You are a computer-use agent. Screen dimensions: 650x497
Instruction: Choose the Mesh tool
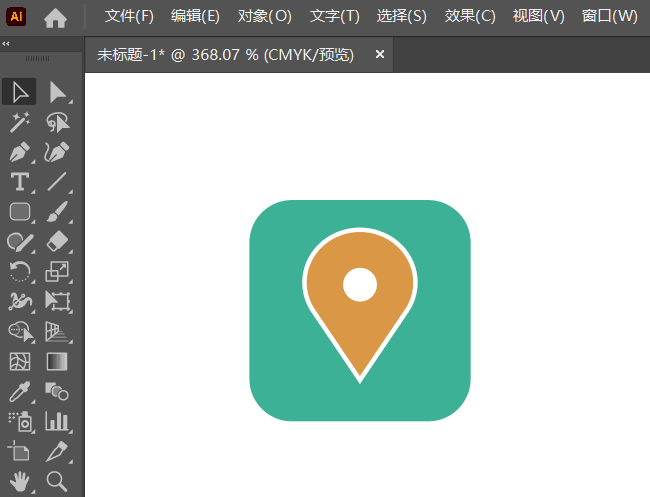point(19,361)
